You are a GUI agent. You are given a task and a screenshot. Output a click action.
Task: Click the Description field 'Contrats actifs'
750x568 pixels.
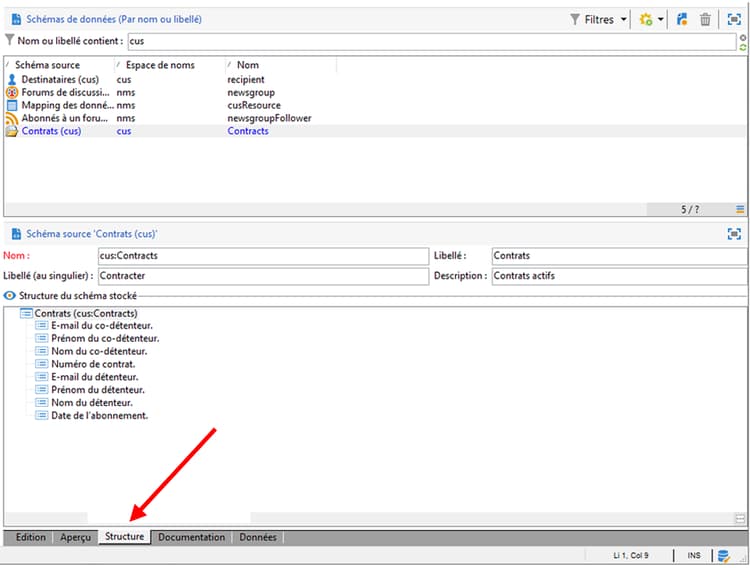tap(620, 276)
